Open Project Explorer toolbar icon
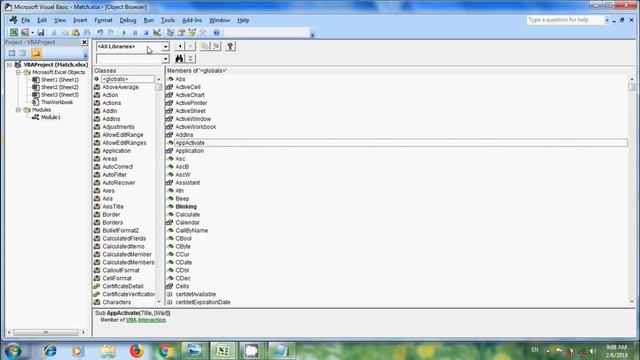640x360 pixels. (170, 32)
